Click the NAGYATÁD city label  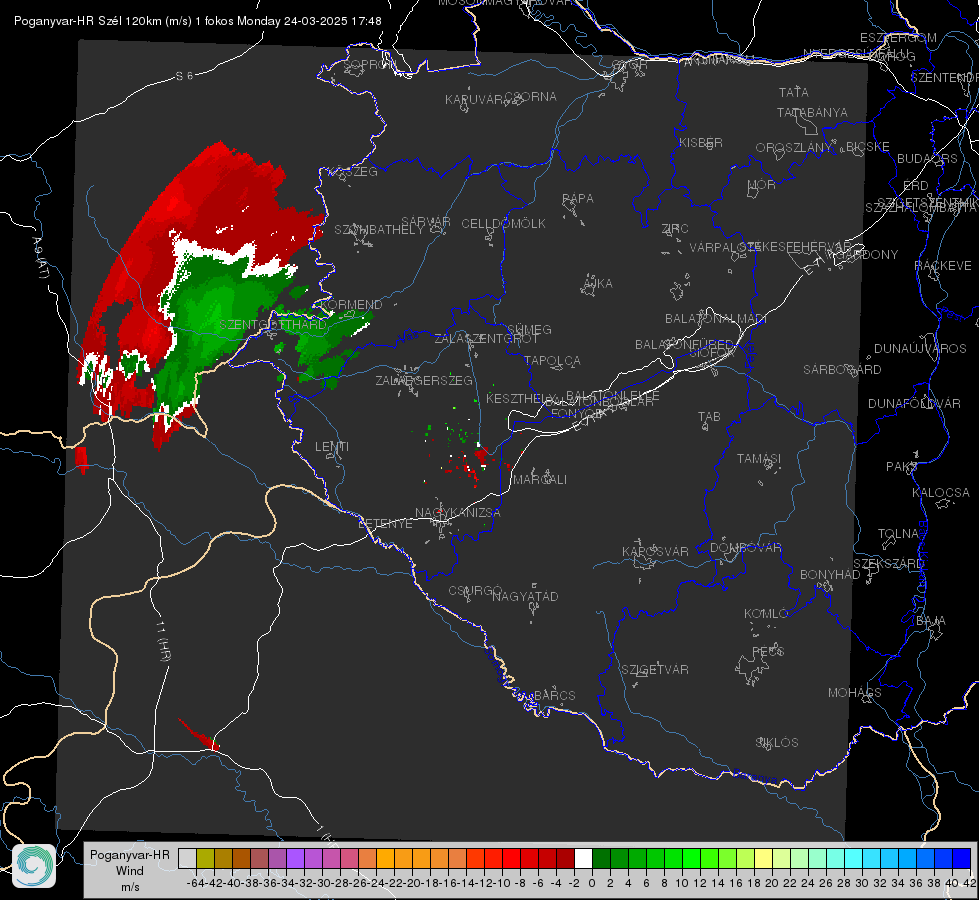(525, 596)
